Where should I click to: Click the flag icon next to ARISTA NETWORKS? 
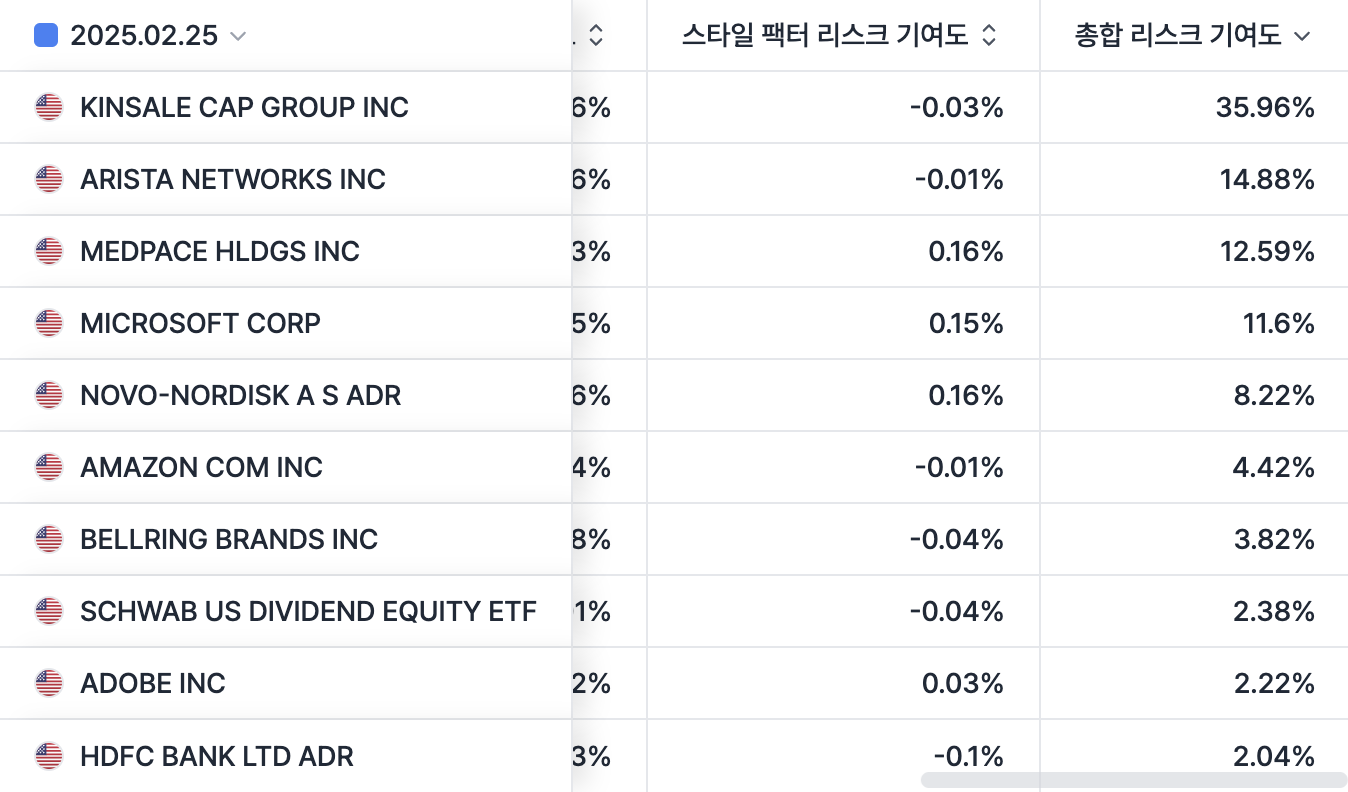[48, 179]
